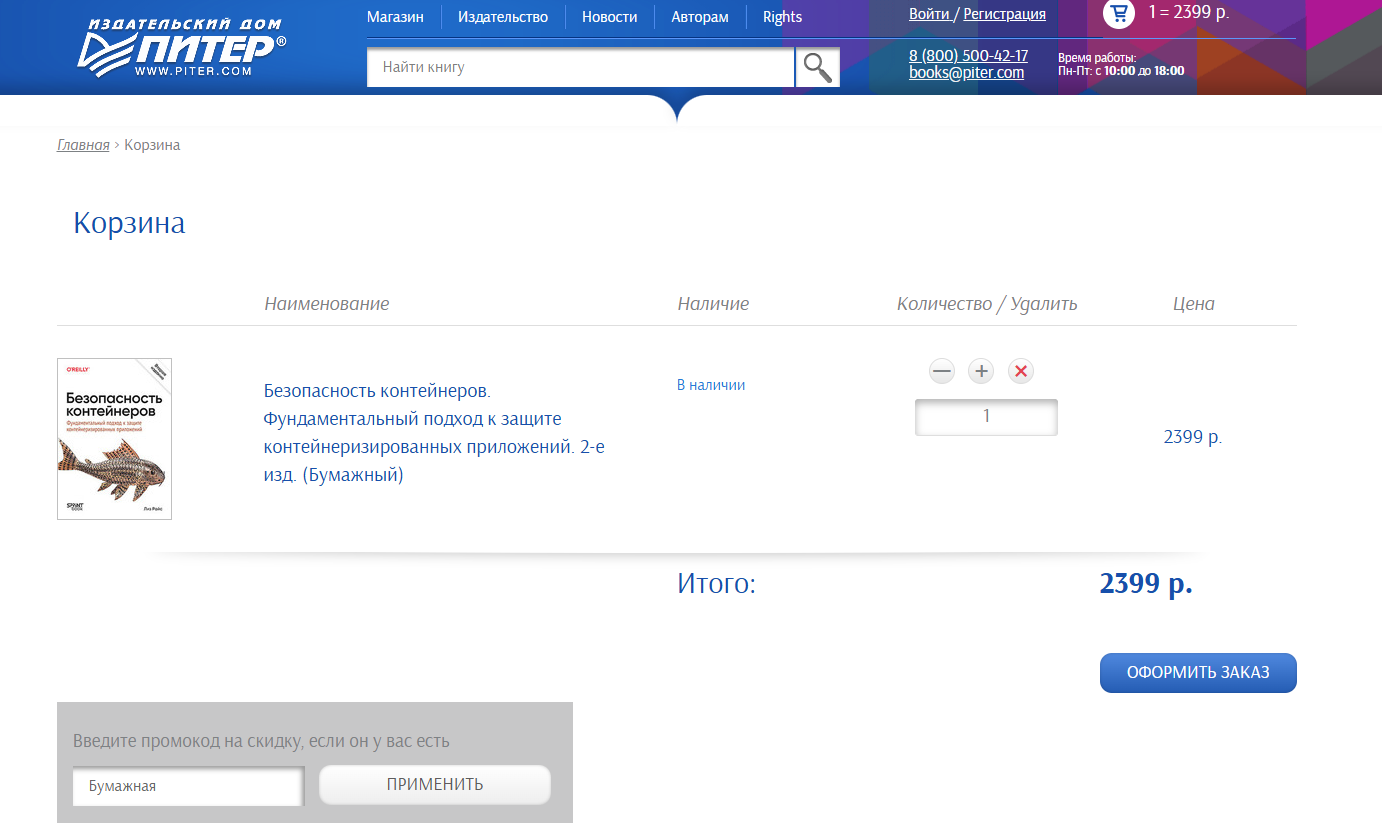The image size is (1382, 823).
Task: Go to the Новости section
Action: click(609, 17)
